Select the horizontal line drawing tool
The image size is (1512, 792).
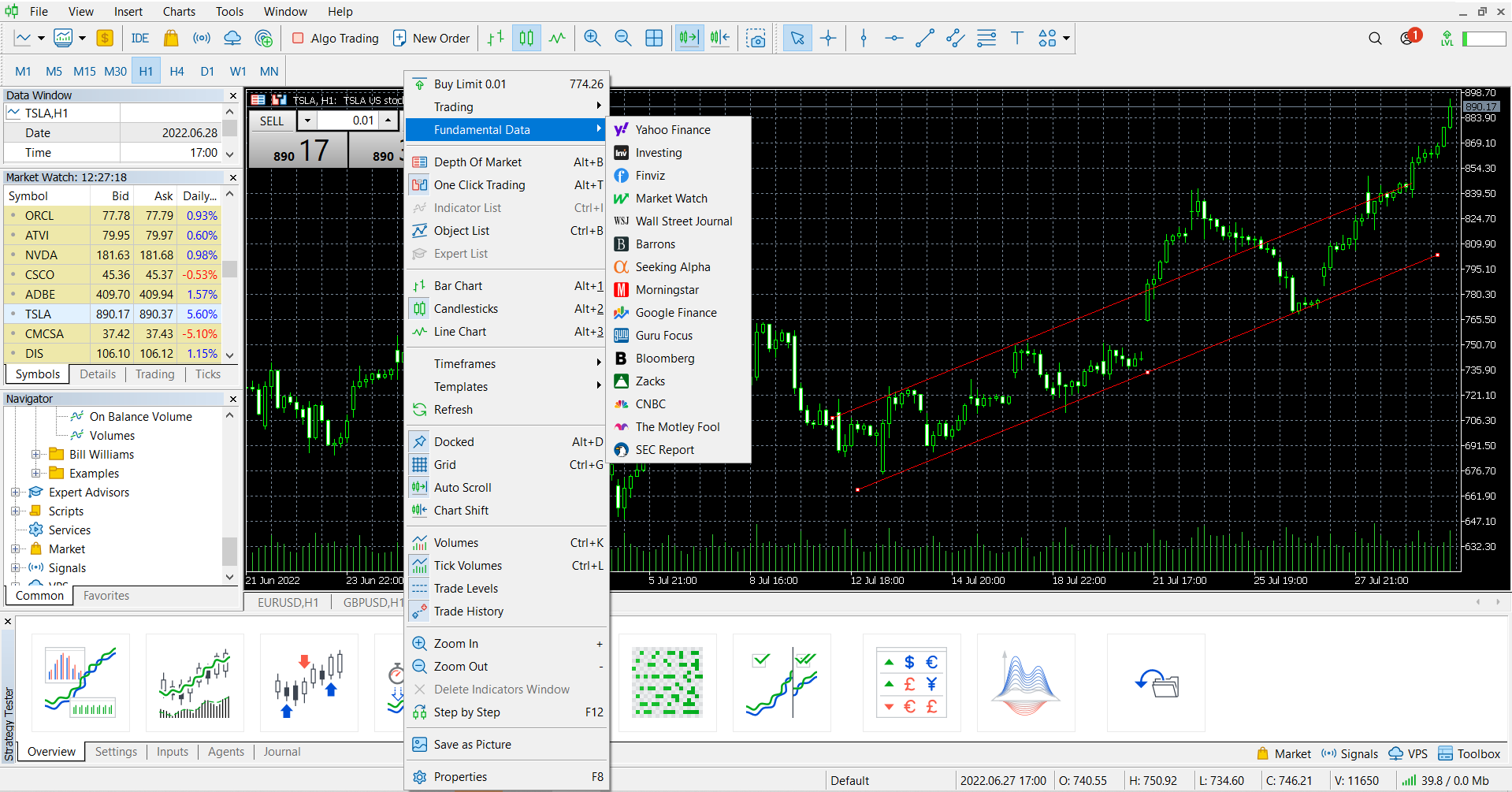[x=894, y=38]
